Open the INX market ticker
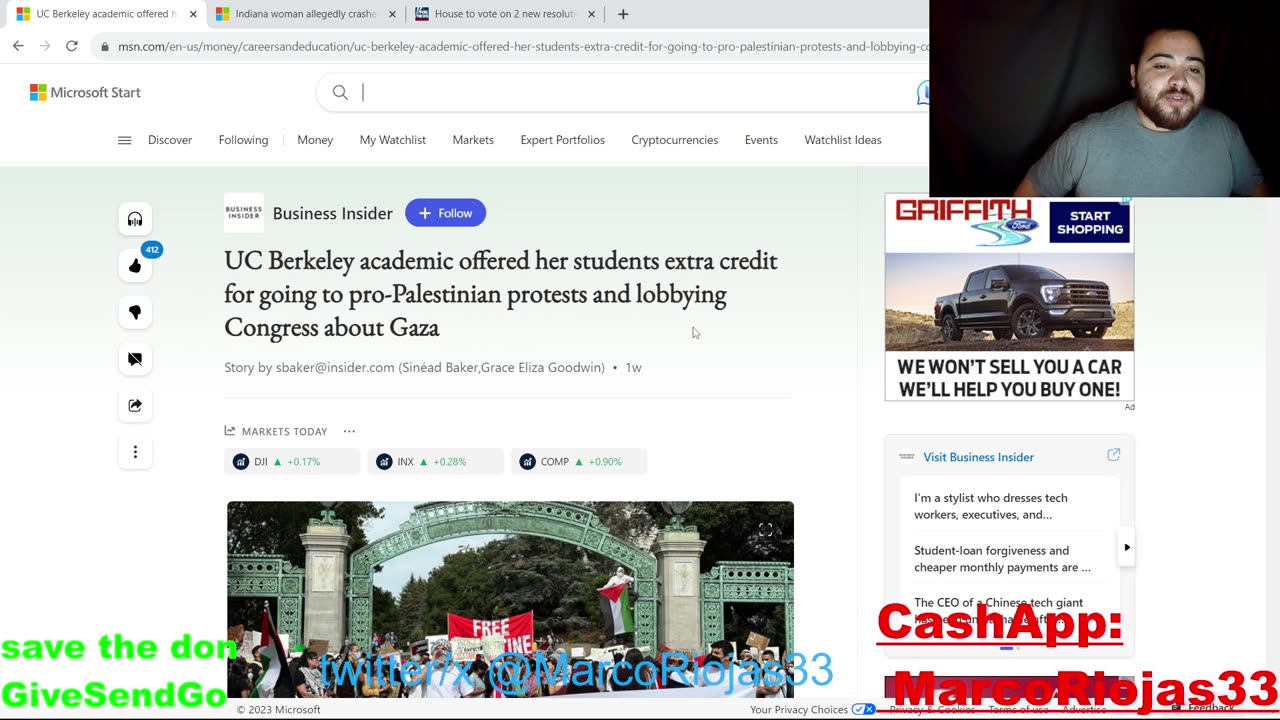Viewport: 1280px width, 720px height. pyautogui.click(x=437, y=461)
